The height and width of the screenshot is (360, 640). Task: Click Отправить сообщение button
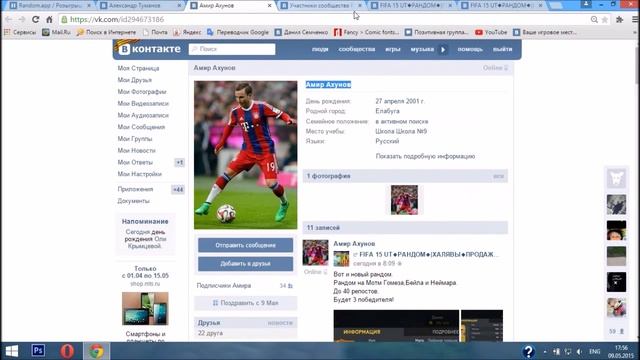coord(245,245)
